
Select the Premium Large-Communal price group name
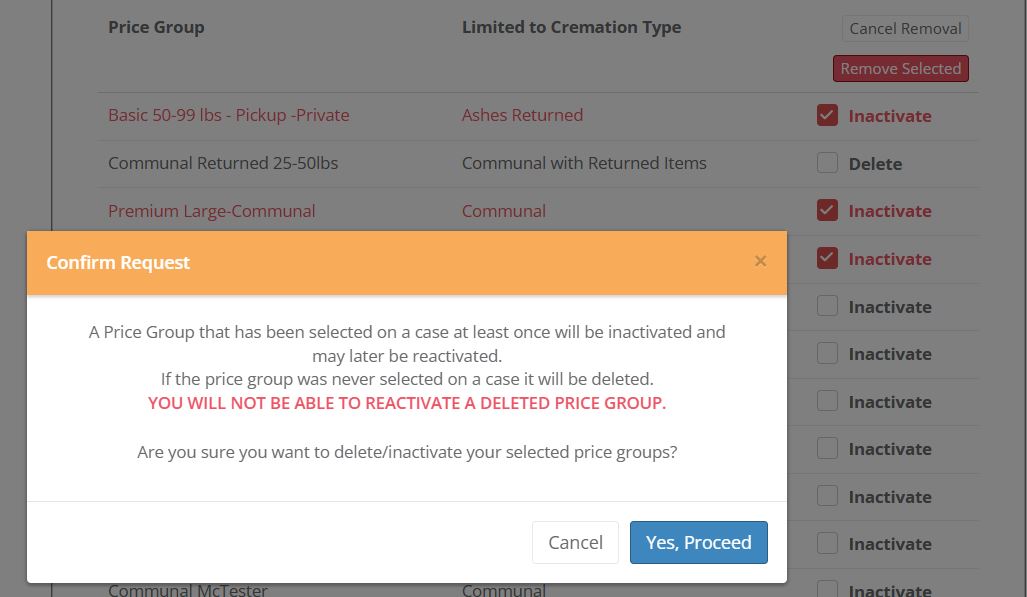pyautogui.click(x=211, y=211)
